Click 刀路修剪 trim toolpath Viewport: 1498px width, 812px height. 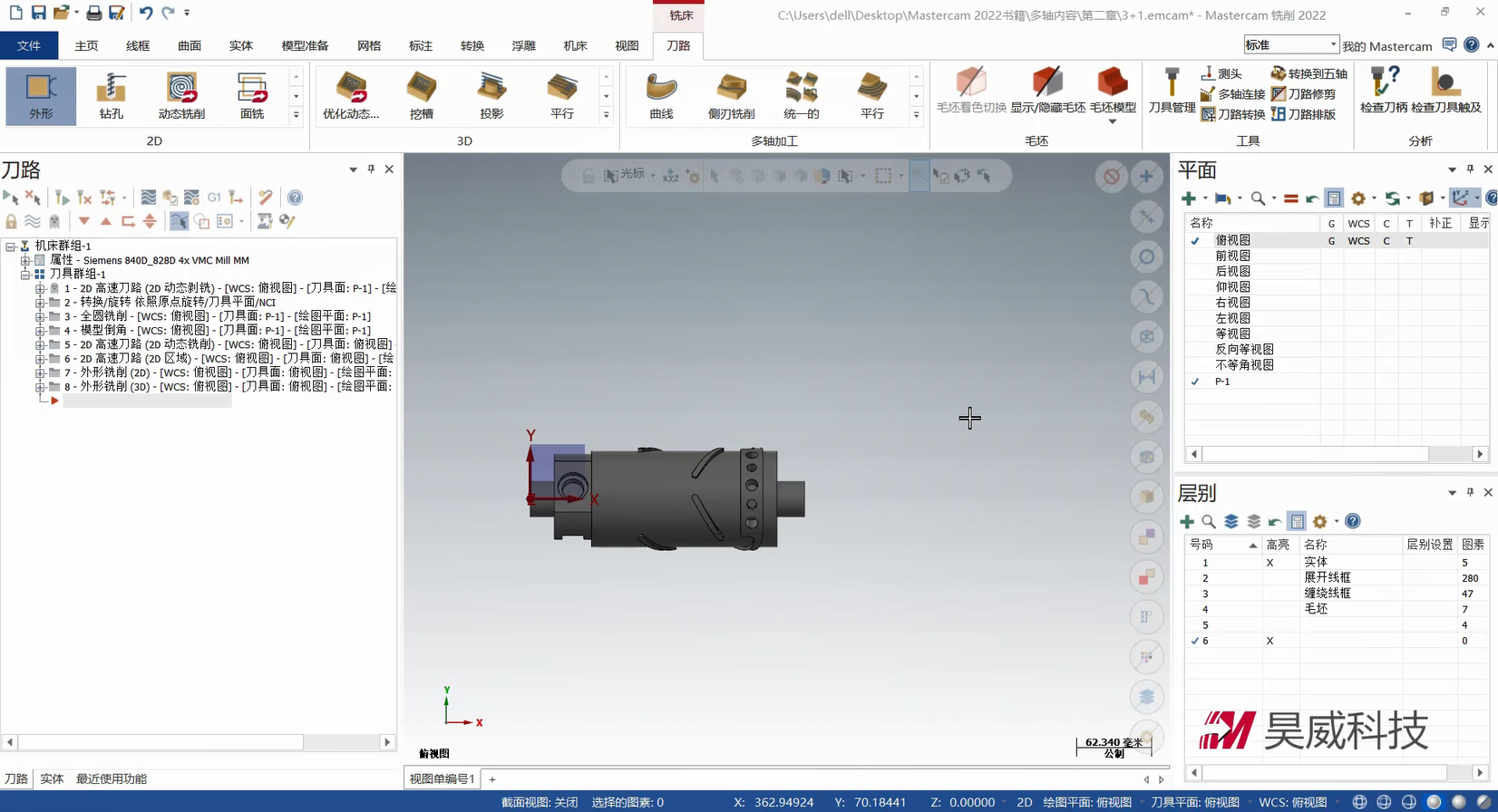[x=1303, y=94]
